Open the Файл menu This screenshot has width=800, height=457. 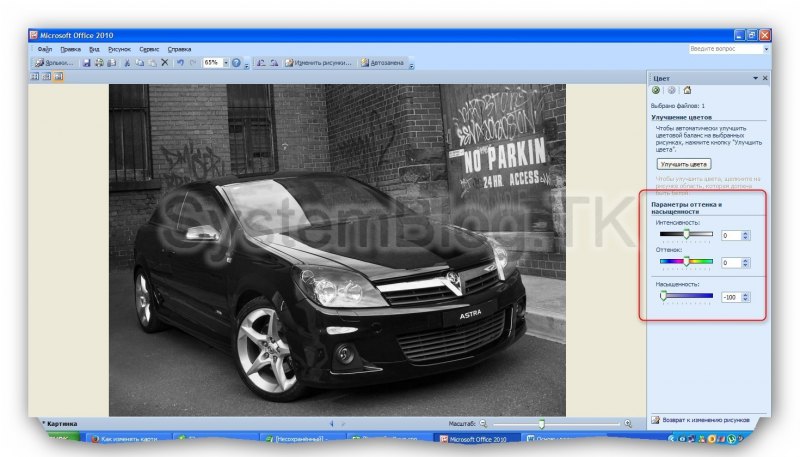tap(45, 49)
